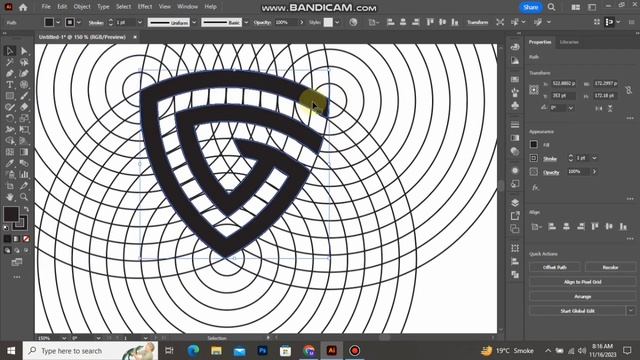Open the Basic brush definition dropdown
640x360 pixels.
[246, 22]
